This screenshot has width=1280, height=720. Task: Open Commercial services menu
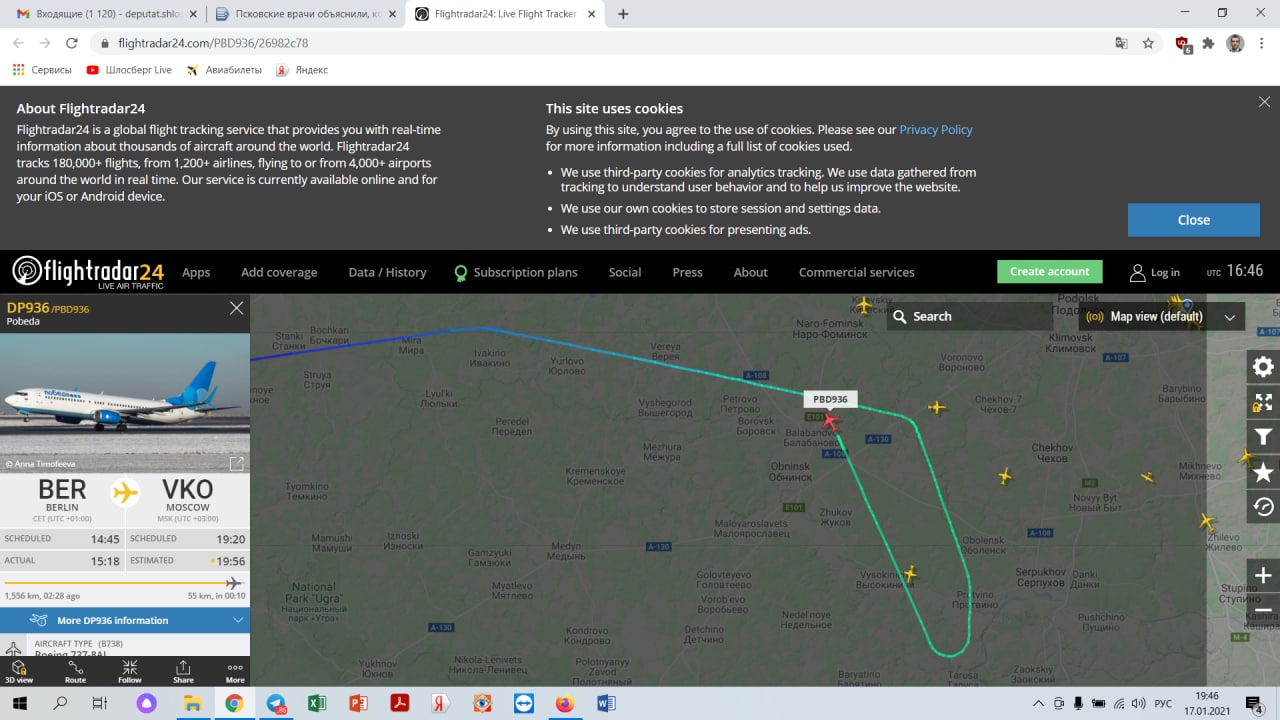[x=856, y=272]
